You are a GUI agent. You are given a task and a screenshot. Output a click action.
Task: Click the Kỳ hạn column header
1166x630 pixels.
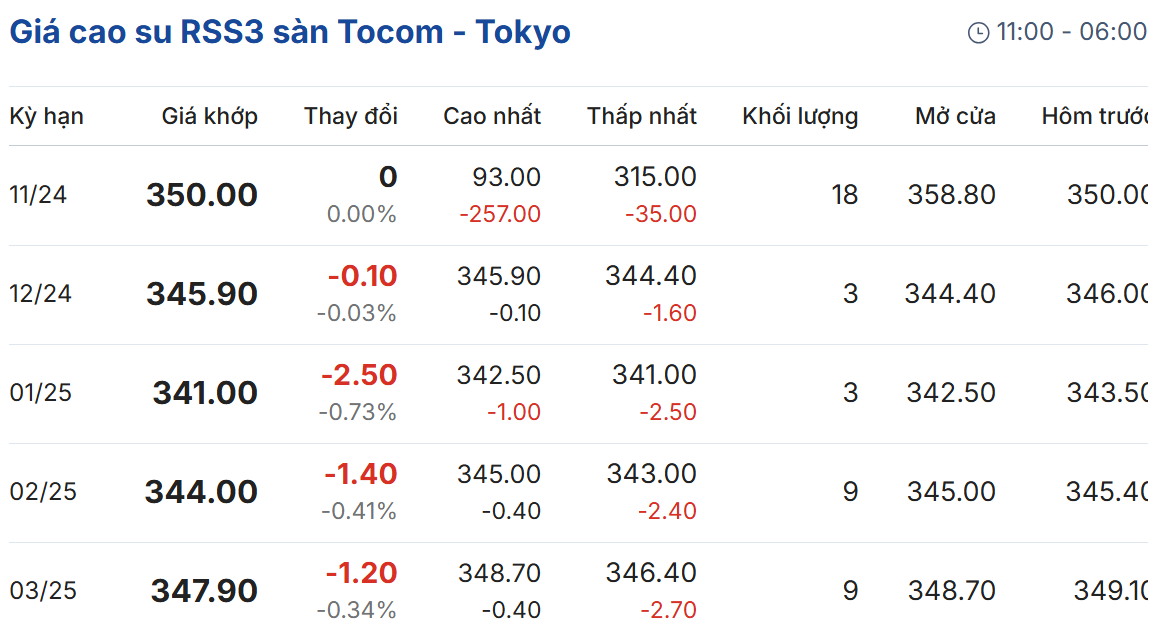click(46, 117)
